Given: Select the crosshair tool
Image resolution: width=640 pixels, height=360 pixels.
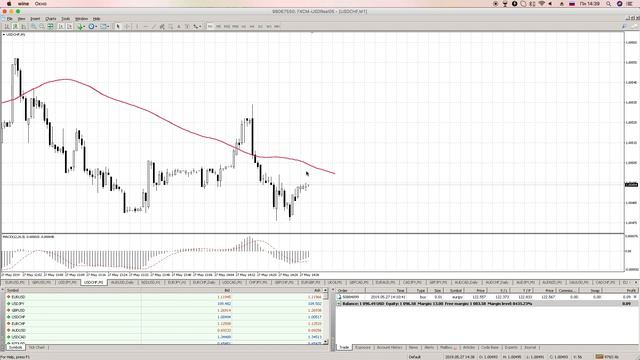Looking at the screenshot, I should coord(127,27).
